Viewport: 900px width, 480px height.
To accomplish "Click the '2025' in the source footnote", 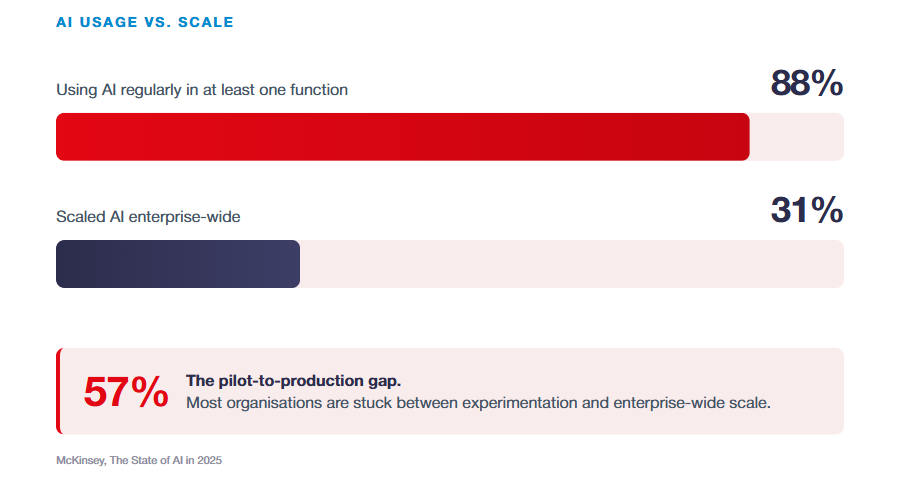I will click(210, 460).
